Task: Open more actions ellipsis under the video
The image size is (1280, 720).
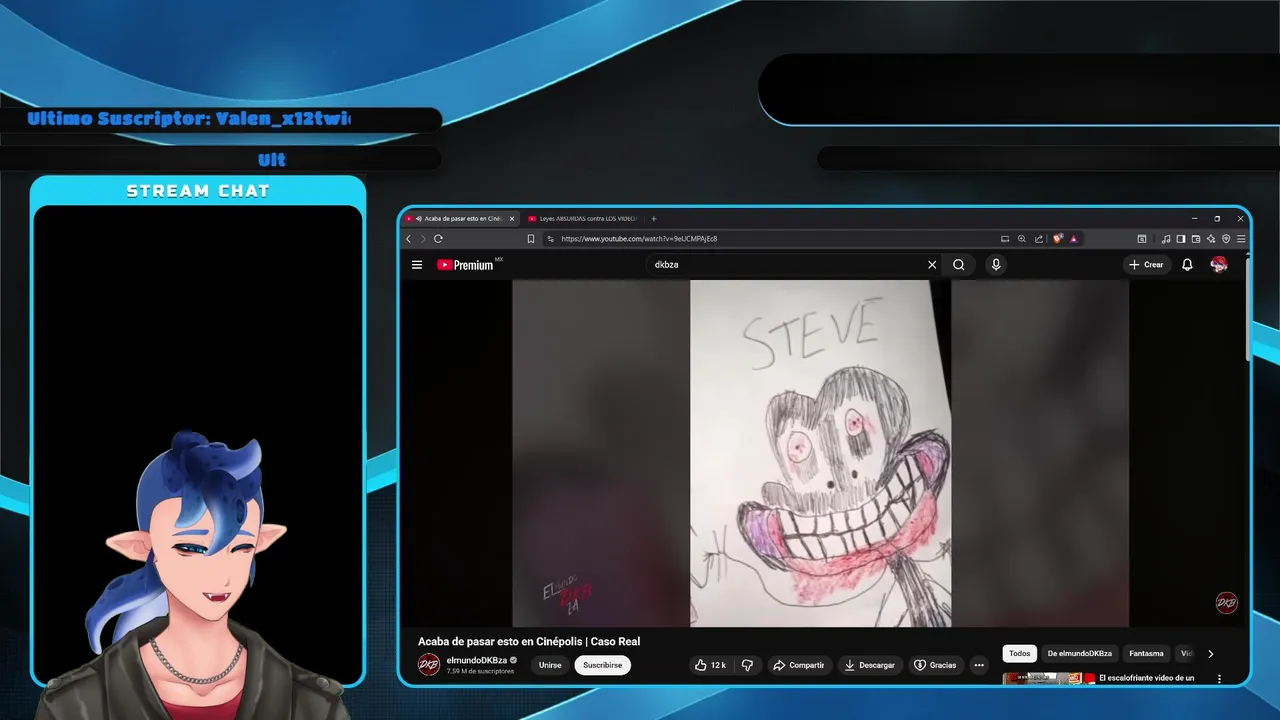Action: [x=979, y=665]
